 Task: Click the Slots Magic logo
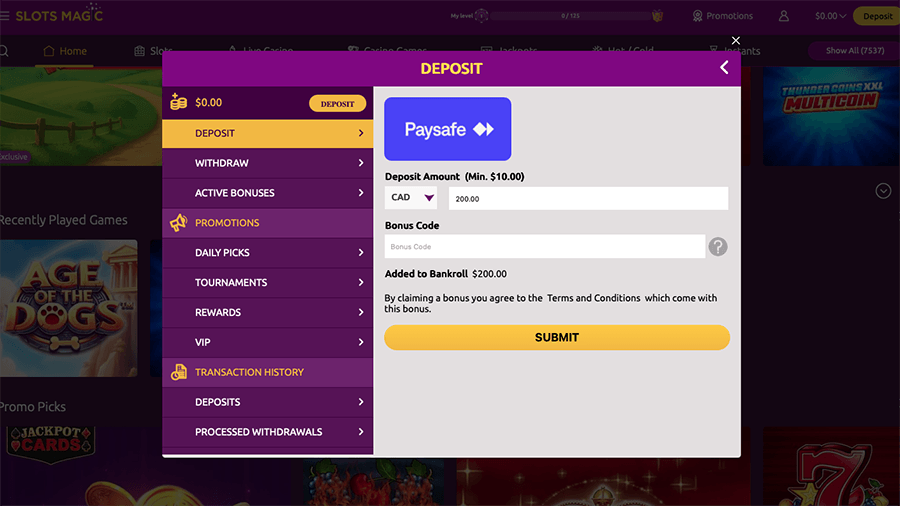pyautogui.click(x=59, y=14)
